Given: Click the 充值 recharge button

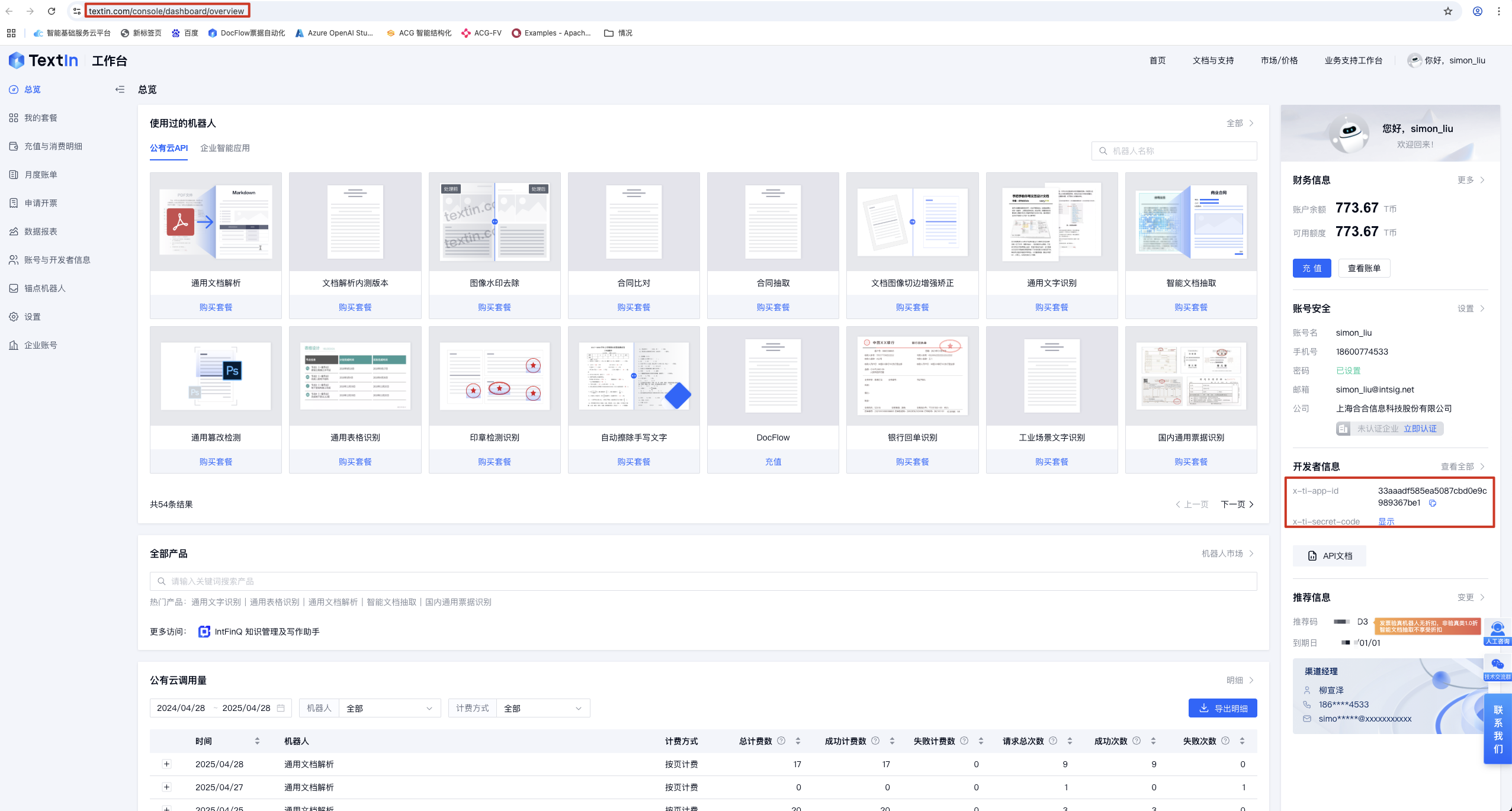Looking at the screenshot, I should pyautogui.click(x=1311, y=268).
